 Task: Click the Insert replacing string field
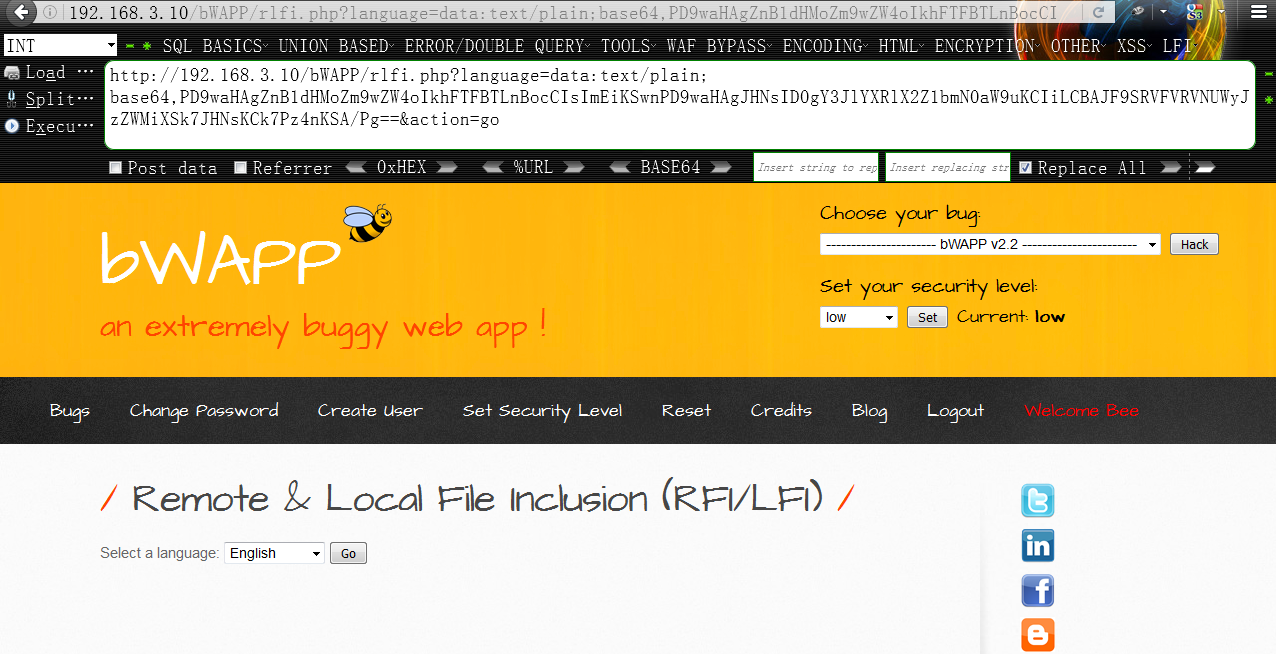pos(948,167)
